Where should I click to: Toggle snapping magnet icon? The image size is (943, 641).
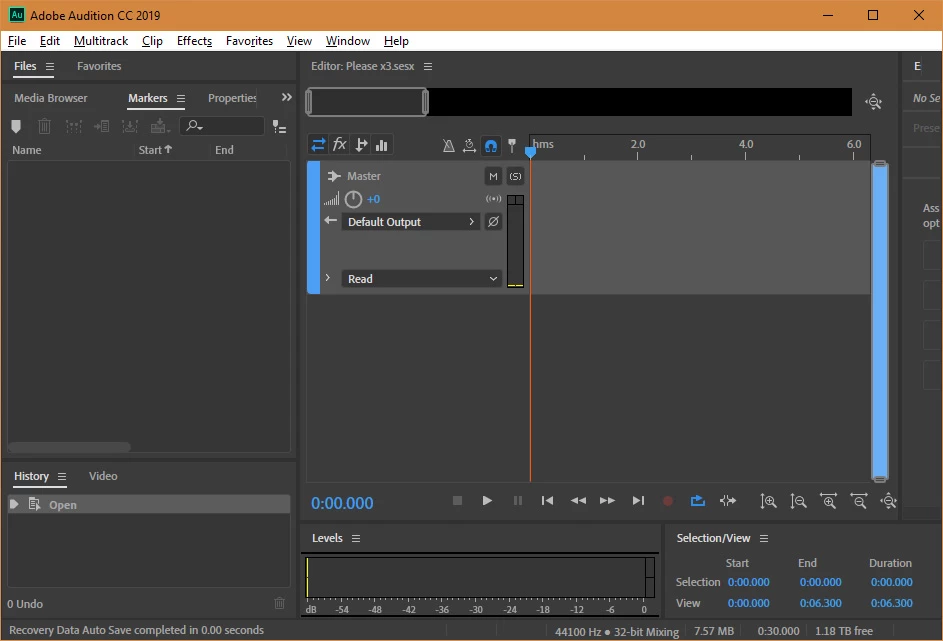(491, 146)
